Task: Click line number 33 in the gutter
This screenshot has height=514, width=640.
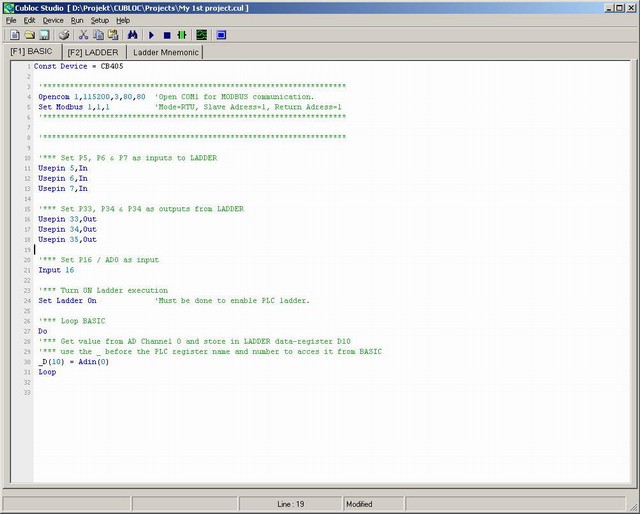Action: 27,393
